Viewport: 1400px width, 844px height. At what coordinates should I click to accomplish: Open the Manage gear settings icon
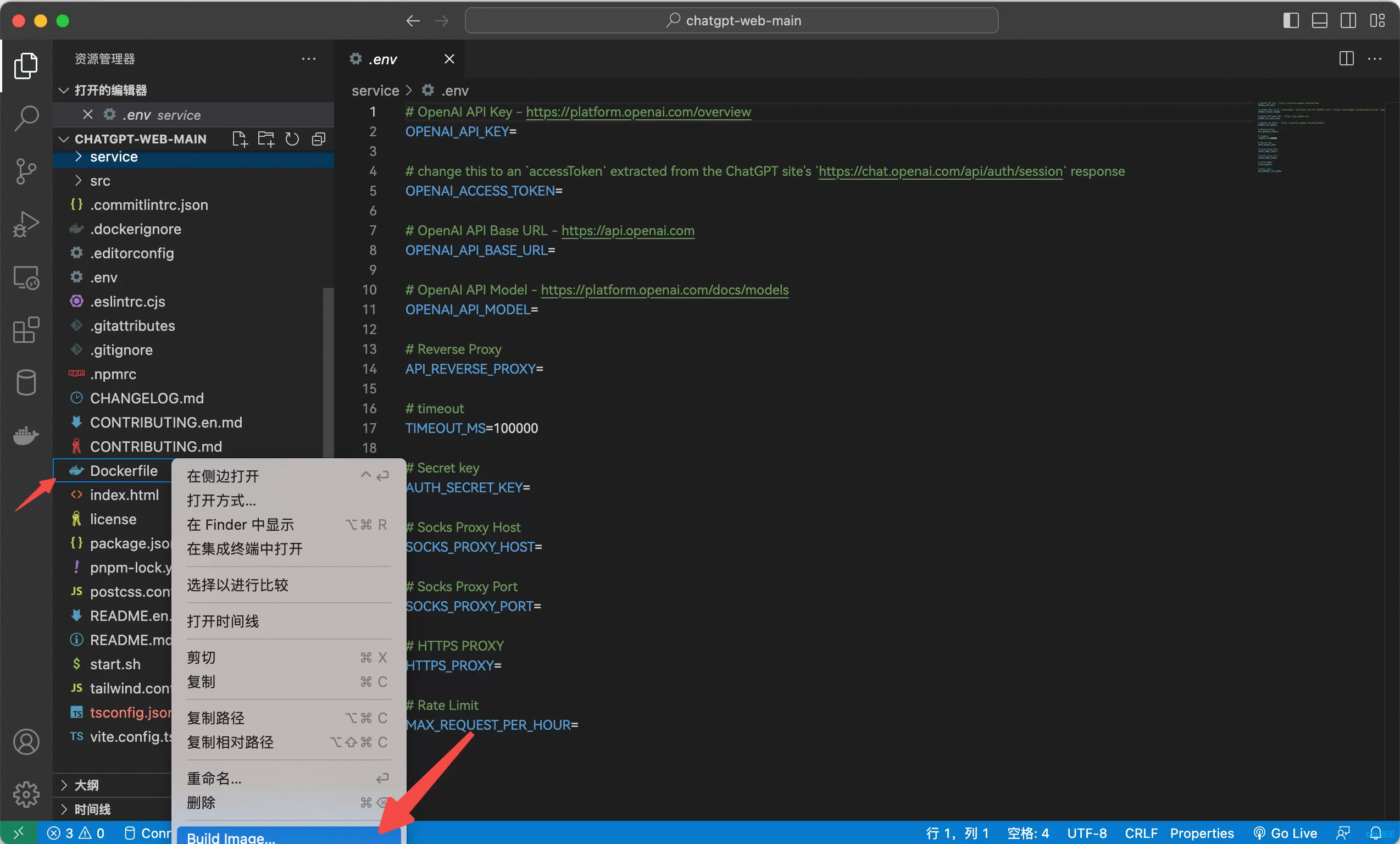(x=26, y=794)
